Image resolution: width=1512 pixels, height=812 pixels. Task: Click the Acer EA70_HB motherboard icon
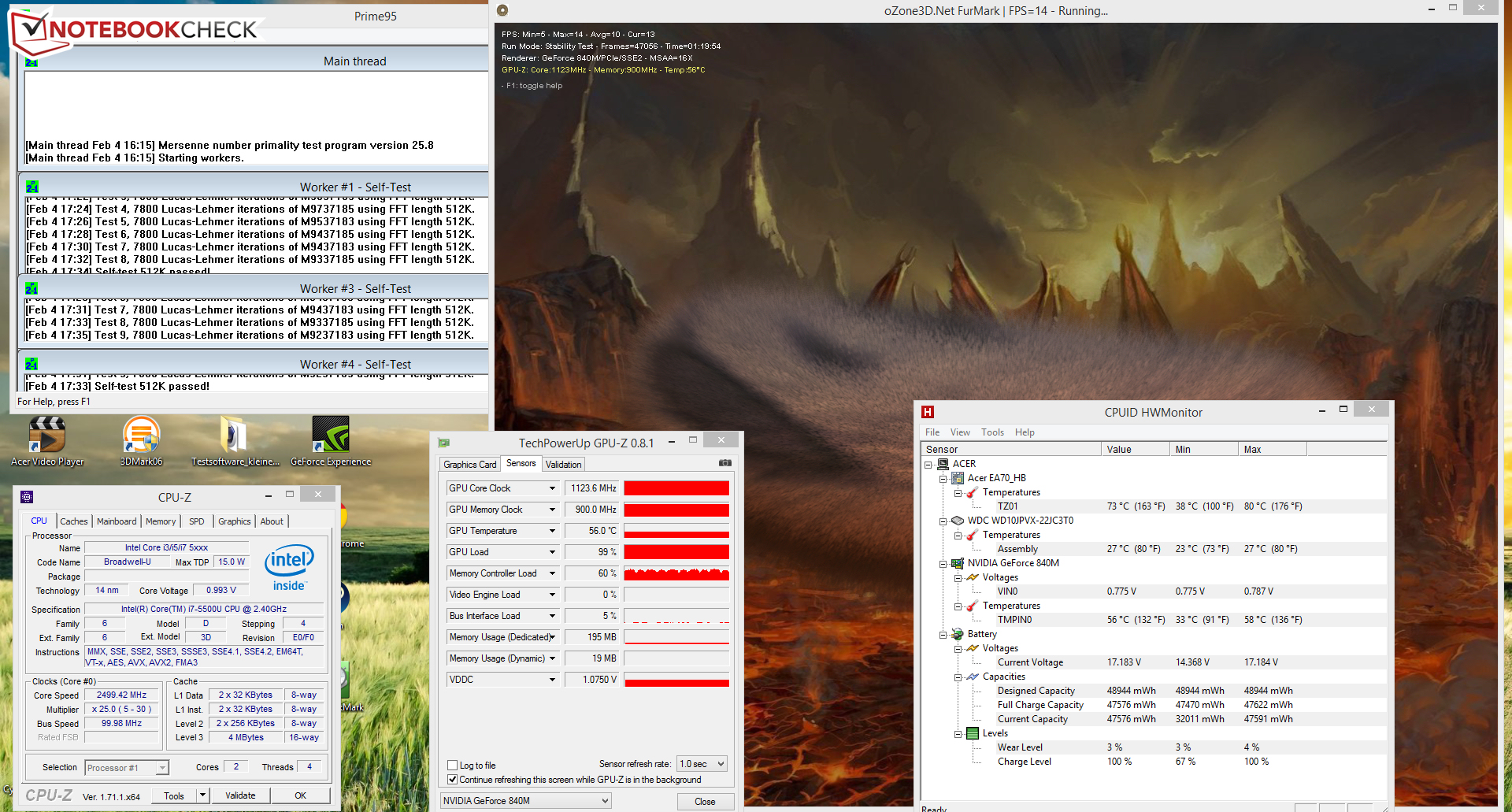click(958, 478)
